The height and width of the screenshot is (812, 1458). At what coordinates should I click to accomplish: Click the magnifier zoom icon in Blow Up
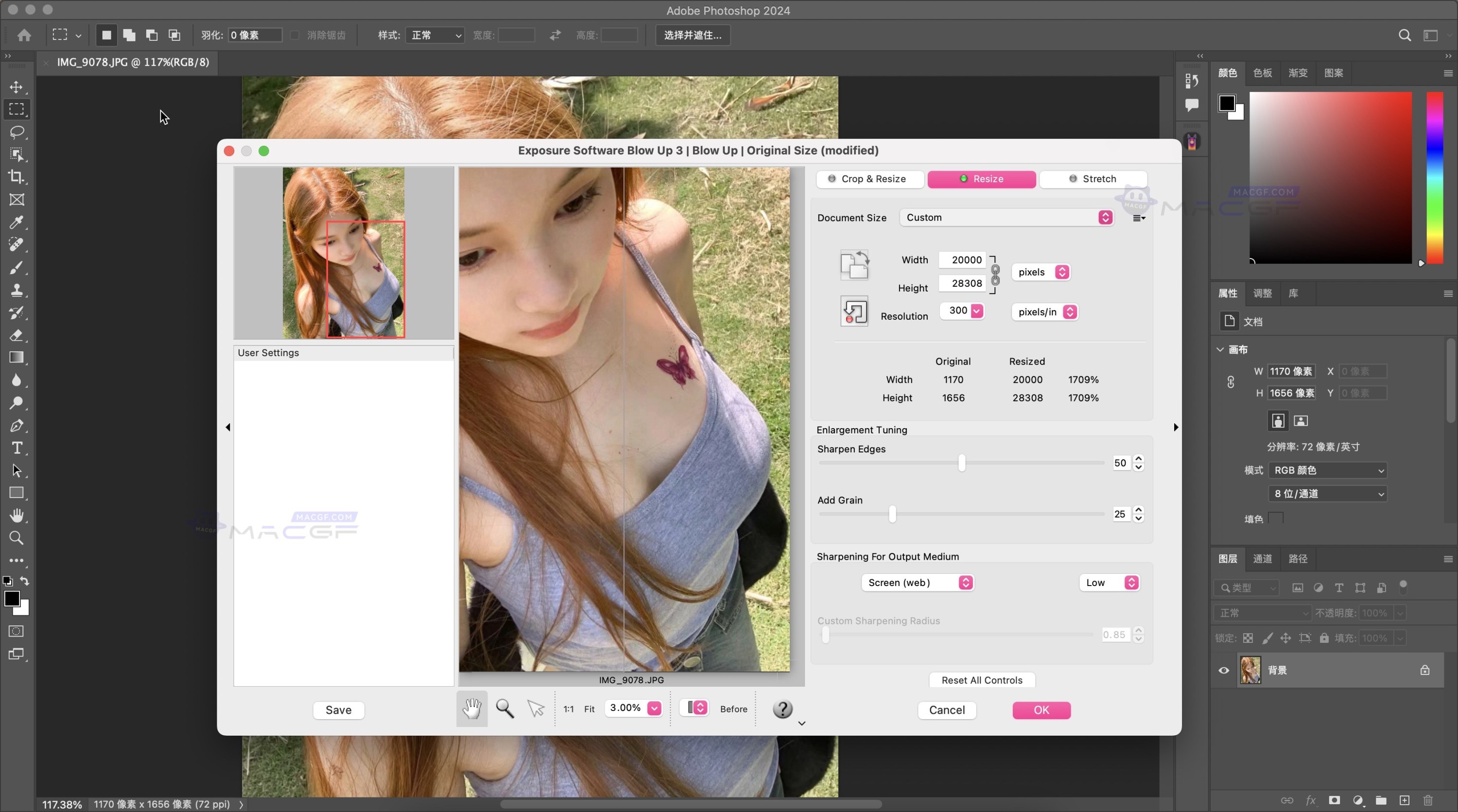click(x=504, y=708)
